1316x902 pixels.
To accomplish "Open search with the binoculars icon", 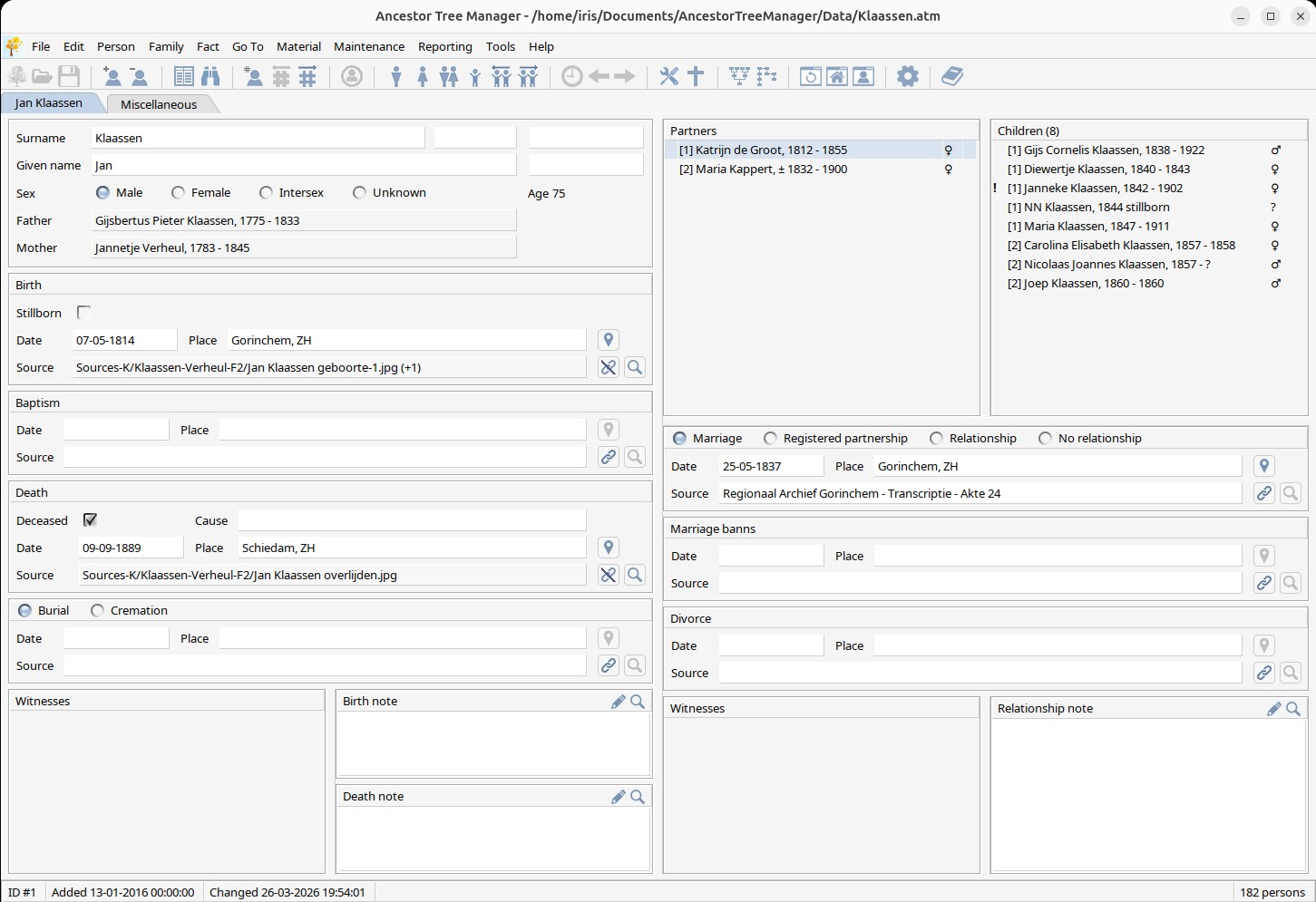I will (210, 76).
